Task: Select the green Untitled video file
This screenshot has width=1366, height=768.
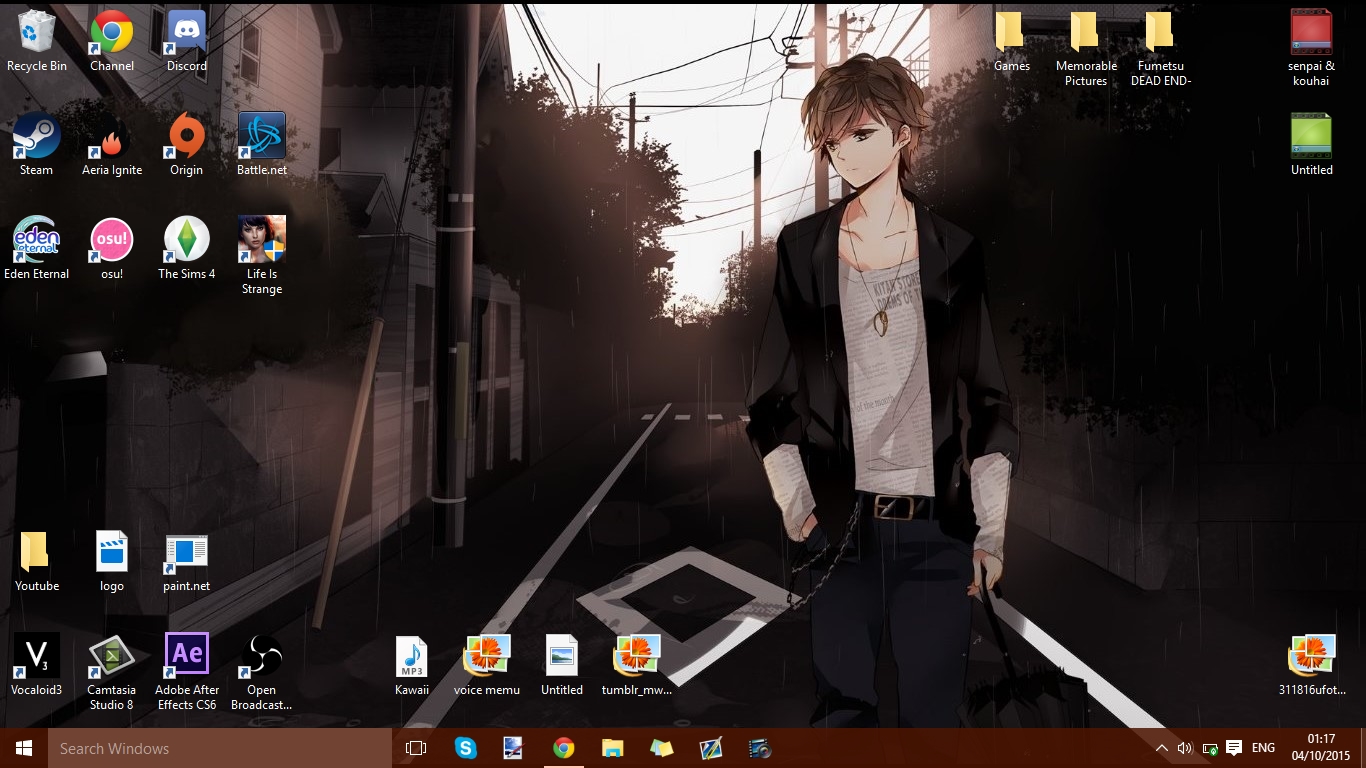Action: 1311,145
